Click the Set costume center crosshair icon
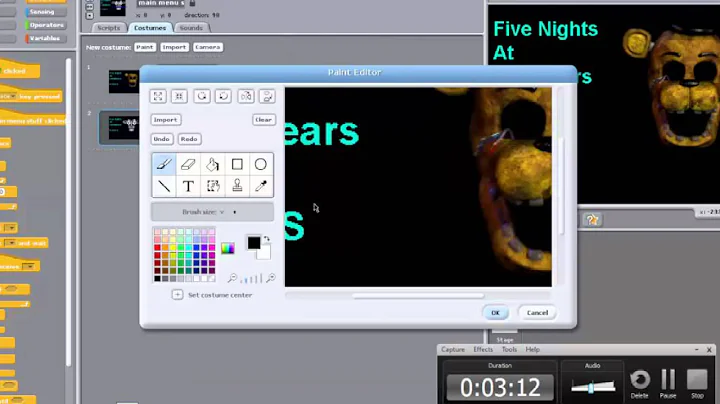 tap(177, 295)
